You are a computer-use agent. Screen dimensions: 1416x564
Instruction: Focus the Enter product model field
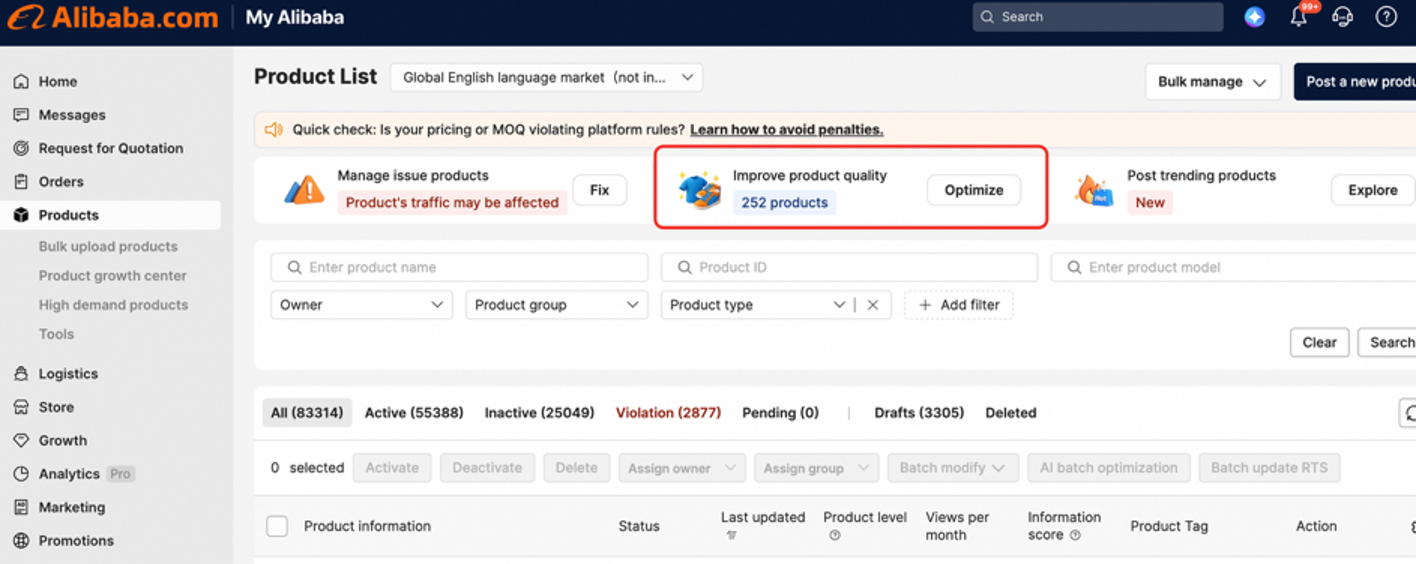pyautogui.click(x=1233, y=267)
